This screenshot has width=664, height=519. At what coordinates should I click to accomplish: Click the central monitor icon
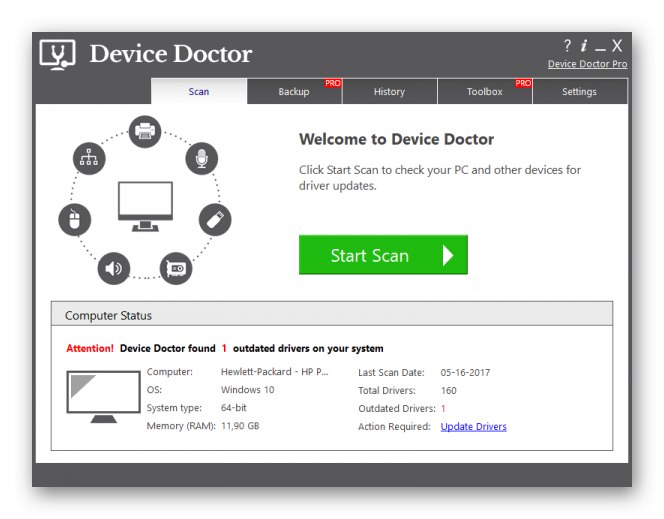(x=145, y=207)
